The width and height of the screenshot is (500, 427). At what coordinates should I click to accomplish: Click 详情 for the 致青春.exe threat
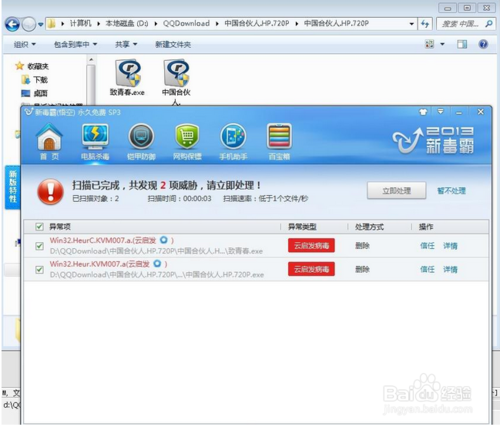coord(450,246)
